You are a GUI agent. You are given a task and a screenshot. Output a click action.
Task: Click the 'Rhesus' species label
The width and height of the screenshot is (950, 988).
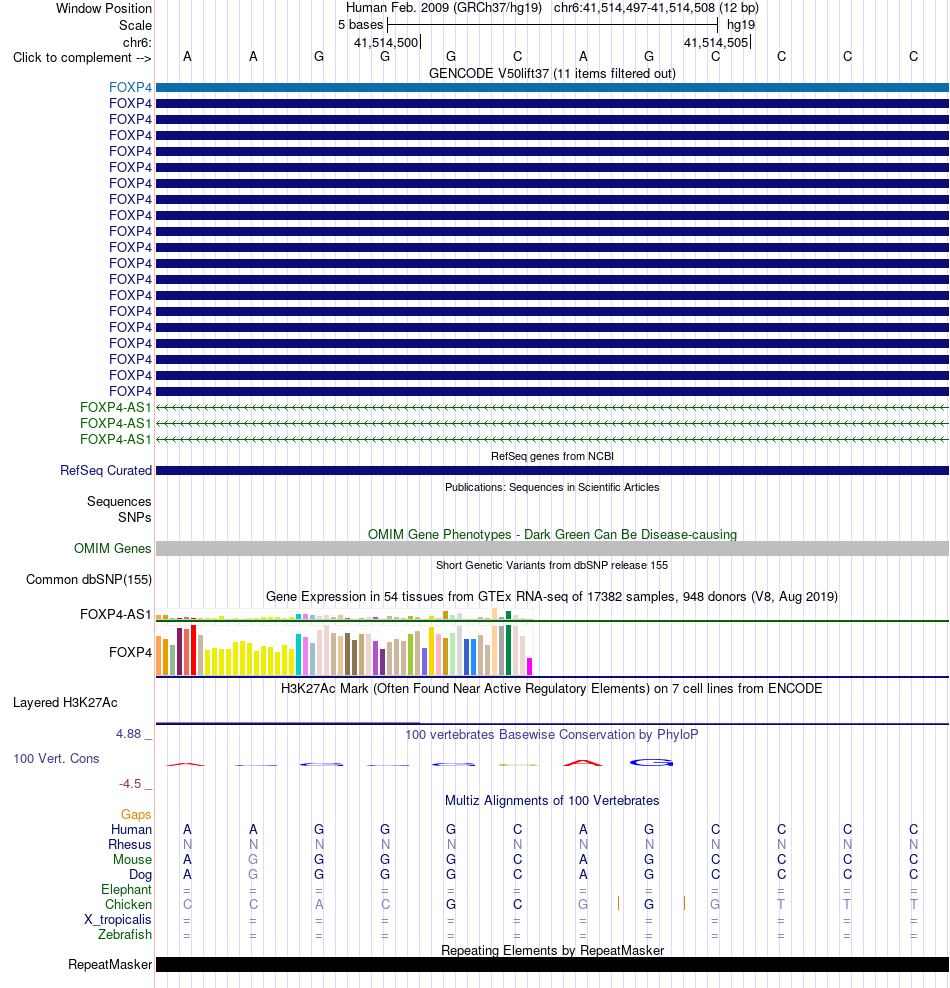tap(130, 845)
